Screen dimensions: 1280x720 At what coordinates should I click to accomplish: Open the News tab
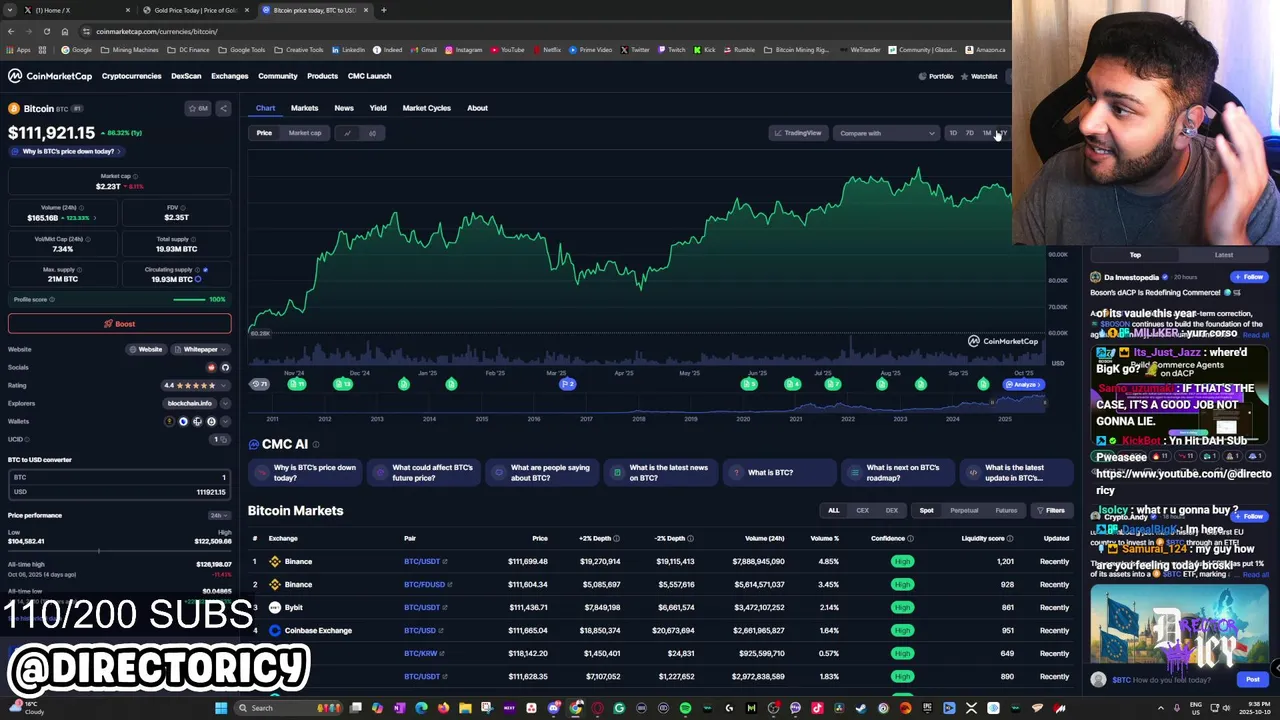(x=344, y=108)
